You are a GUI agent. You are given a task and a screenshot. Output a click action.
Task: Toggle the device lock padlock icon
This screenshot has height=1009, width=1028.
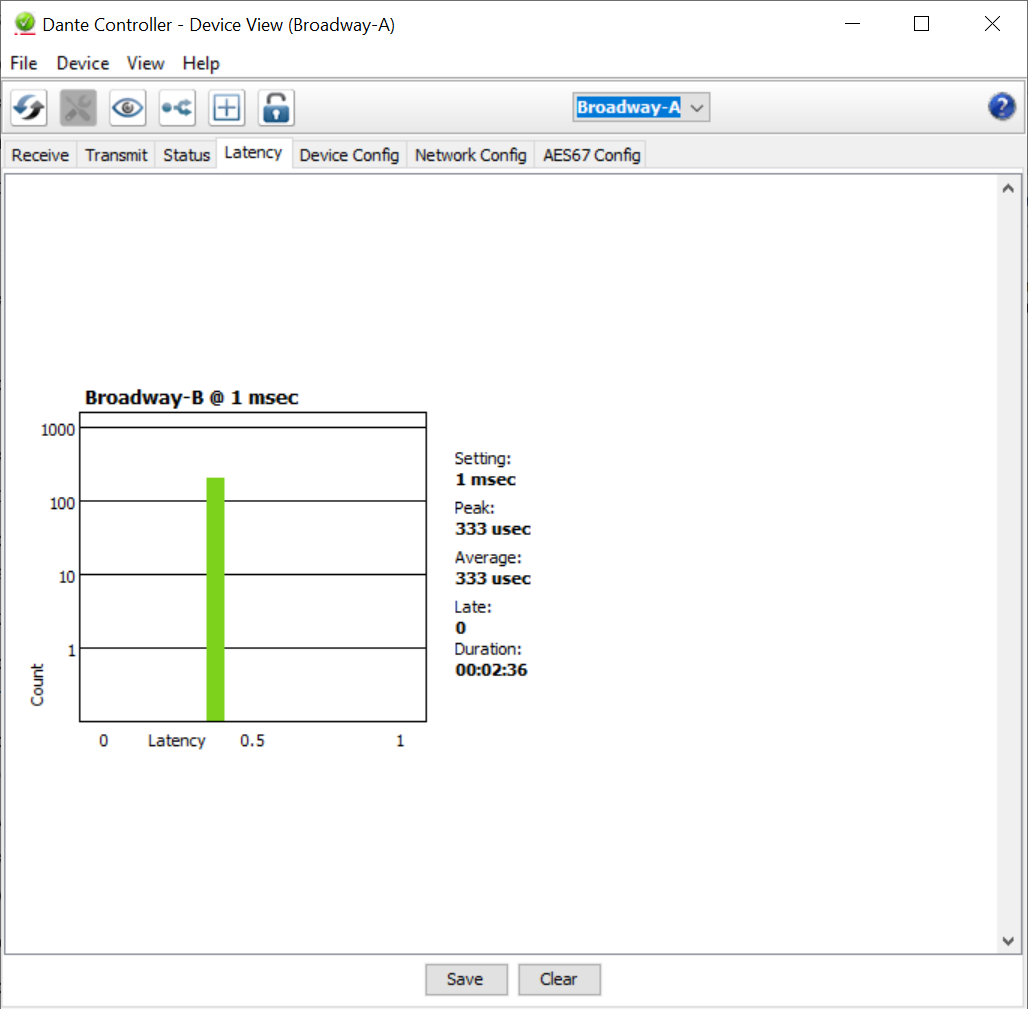coord(276,108)
